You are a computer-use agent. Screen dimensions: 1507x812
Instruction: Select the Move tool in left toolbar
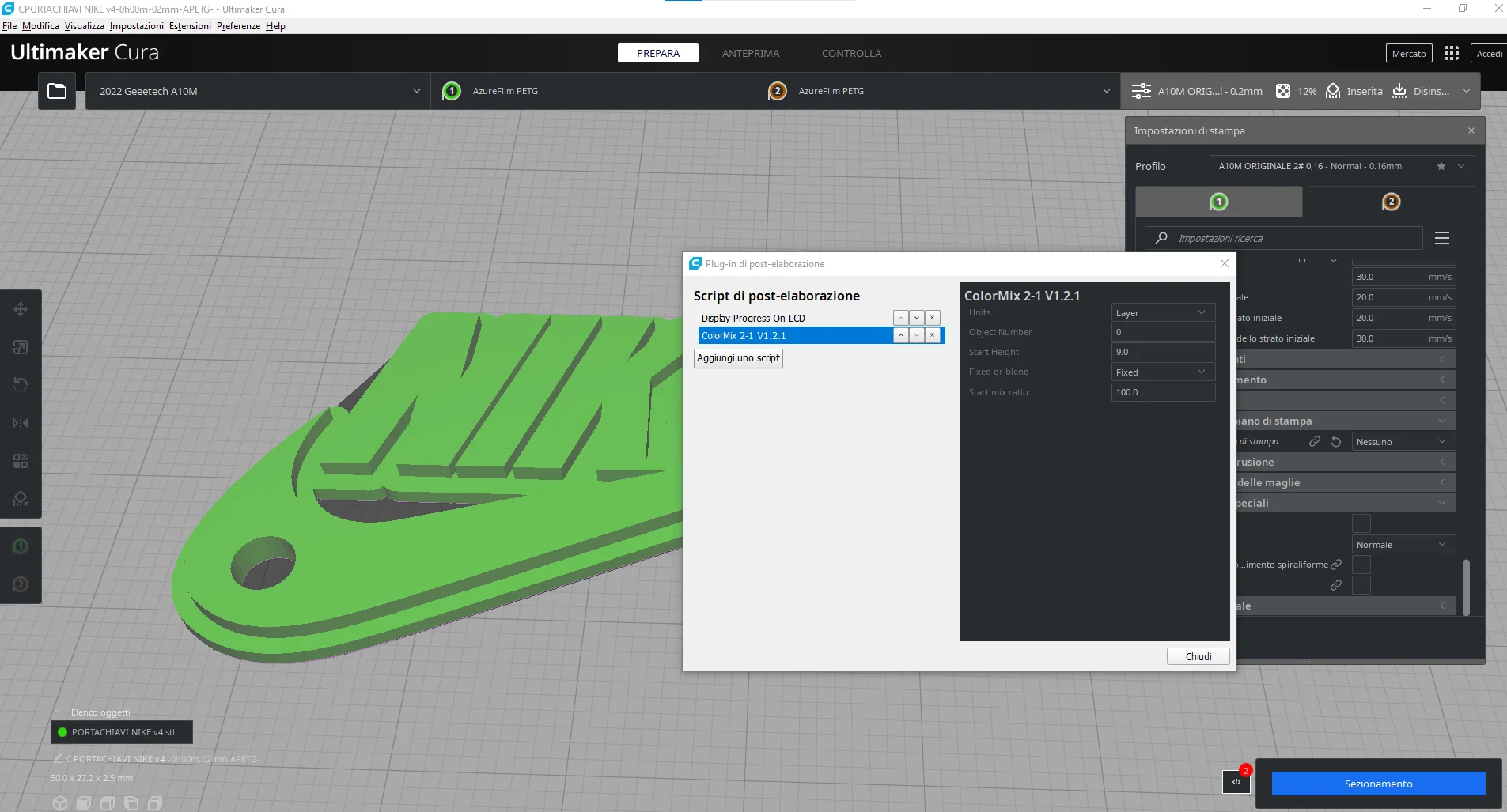[x=21, y=309]
